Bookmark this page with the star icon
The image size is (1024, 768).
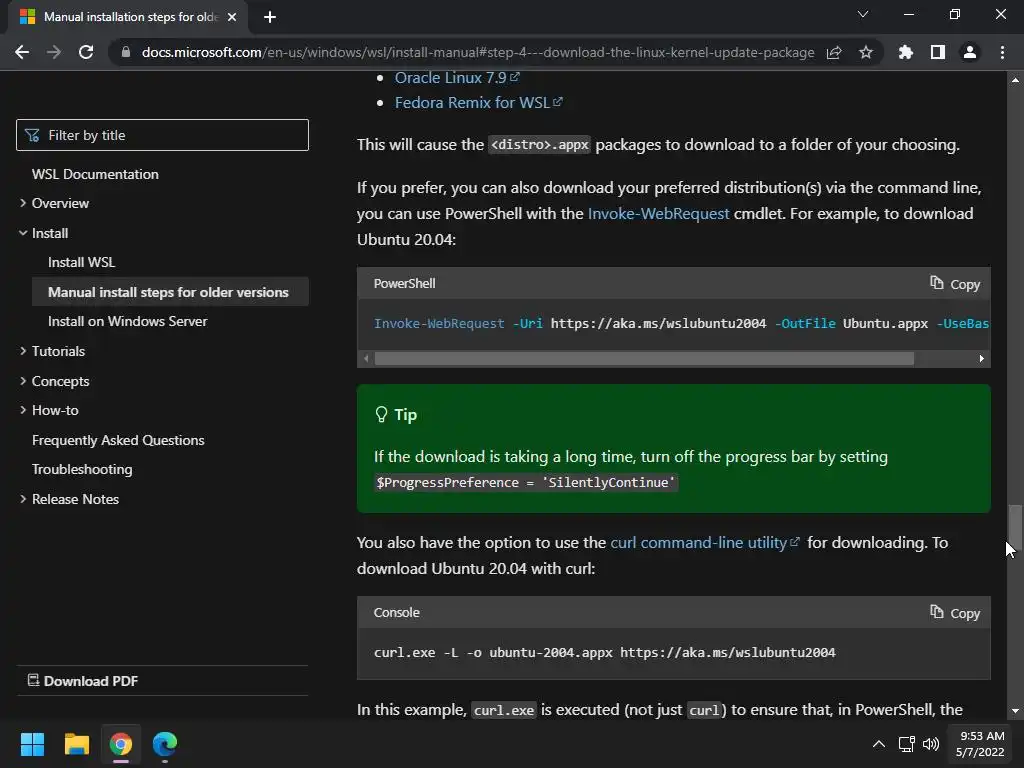coord(866,52)
